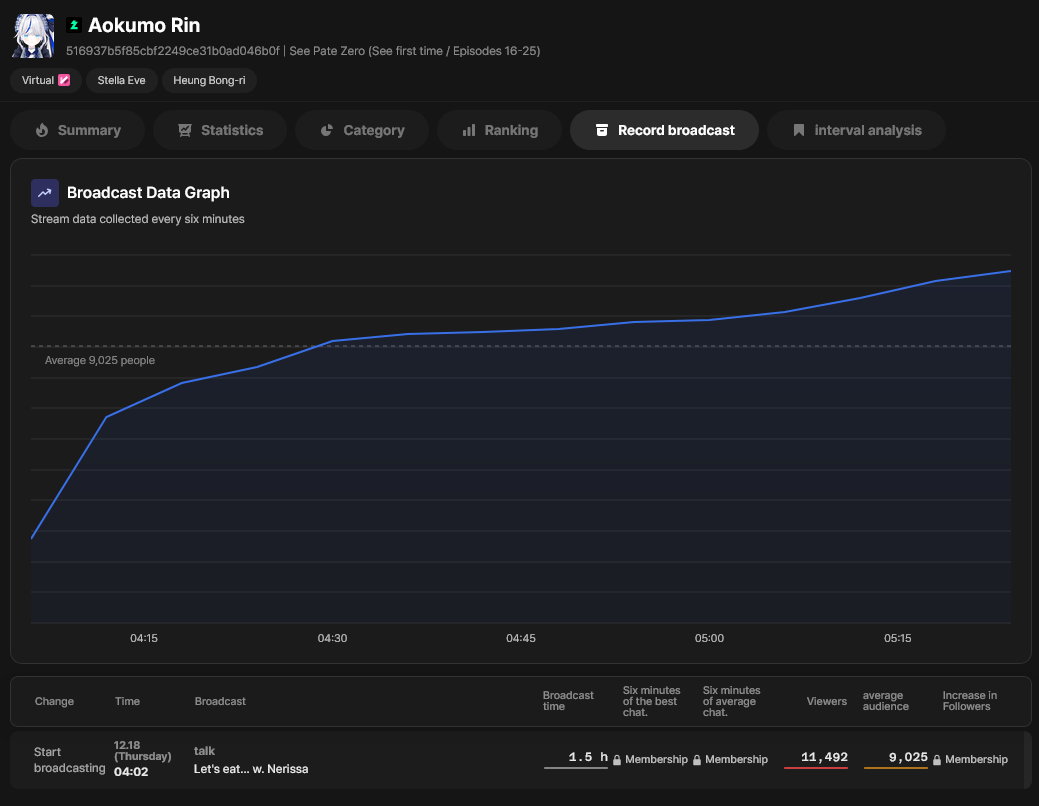Click the Average 9,025 people label

(100, 361)
